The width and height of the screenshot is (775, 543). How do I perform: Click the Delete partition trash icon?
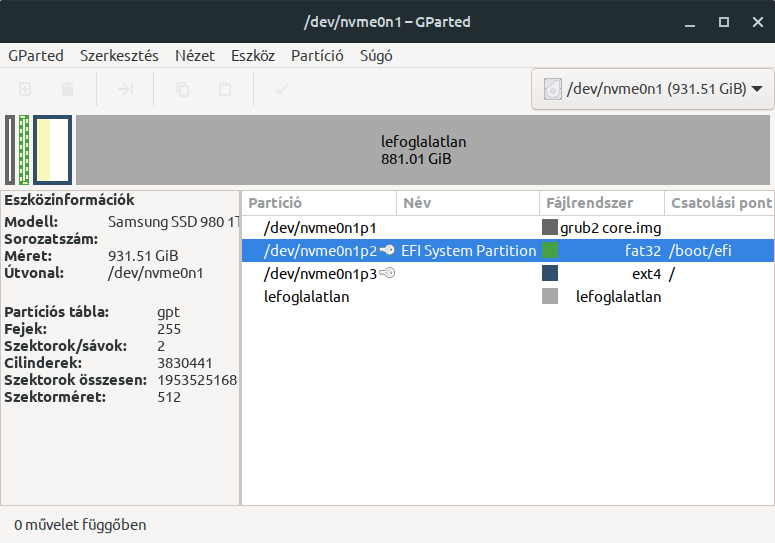coord(67,89)
